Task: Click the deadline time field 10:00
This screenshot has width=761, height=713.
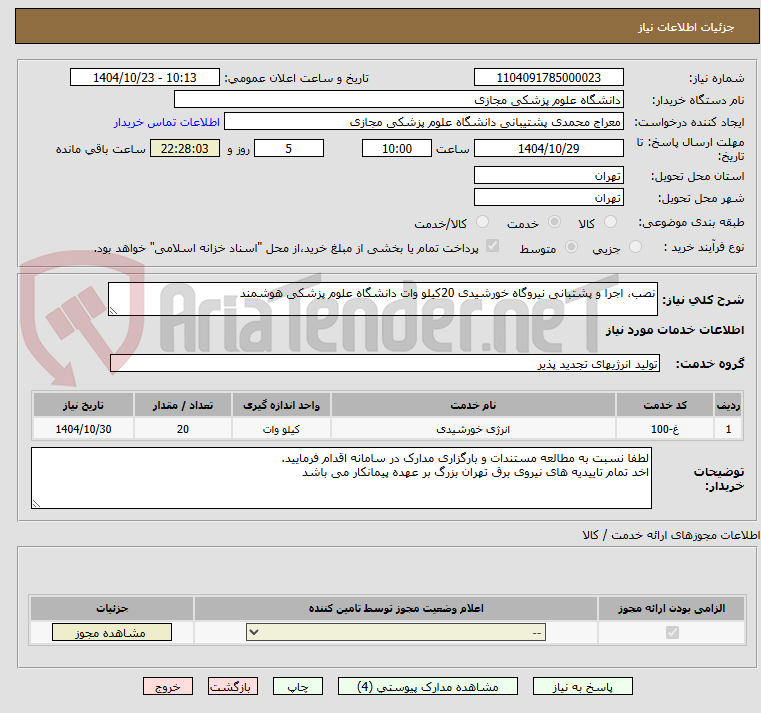Action: [397, 149]
